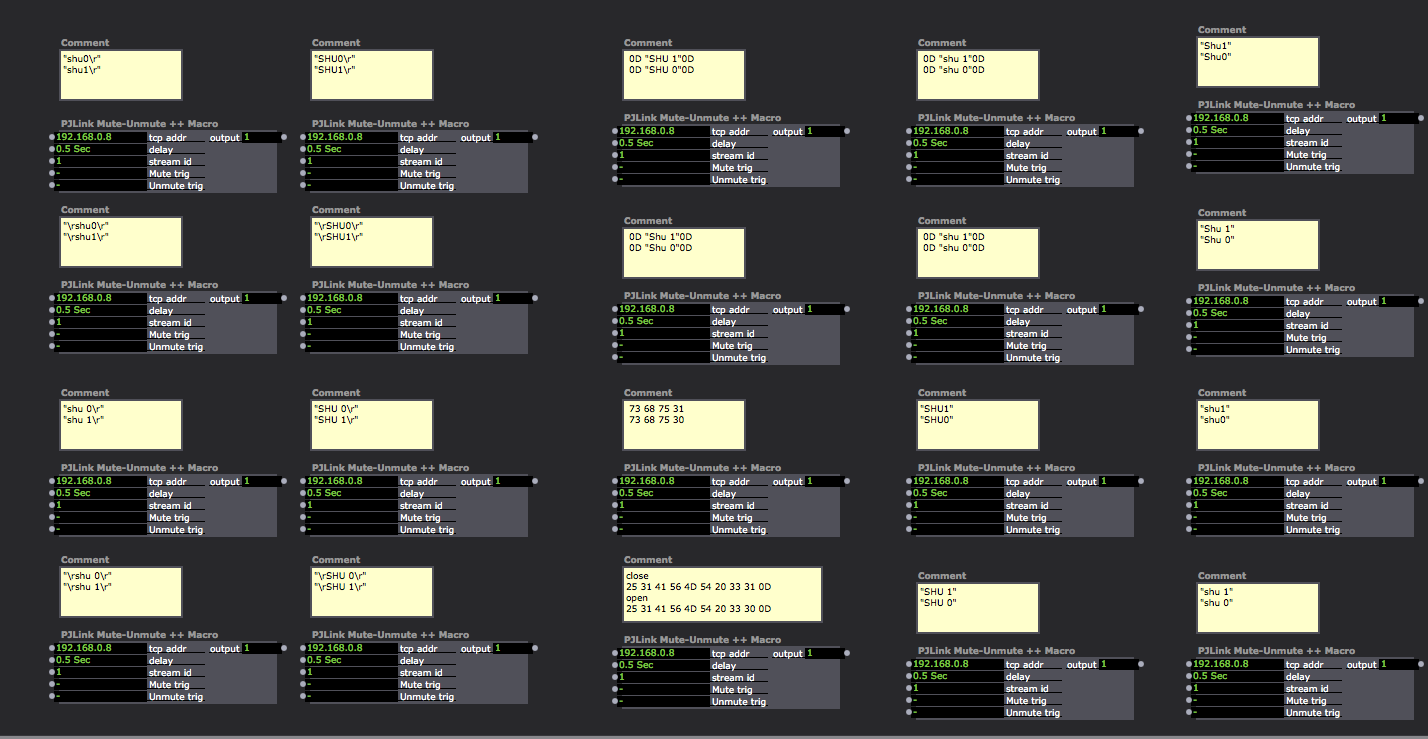Select the comment reading "\rshu0\r"
The width and height of the screenshot is (1428, 739).
(x=122, y=242)
